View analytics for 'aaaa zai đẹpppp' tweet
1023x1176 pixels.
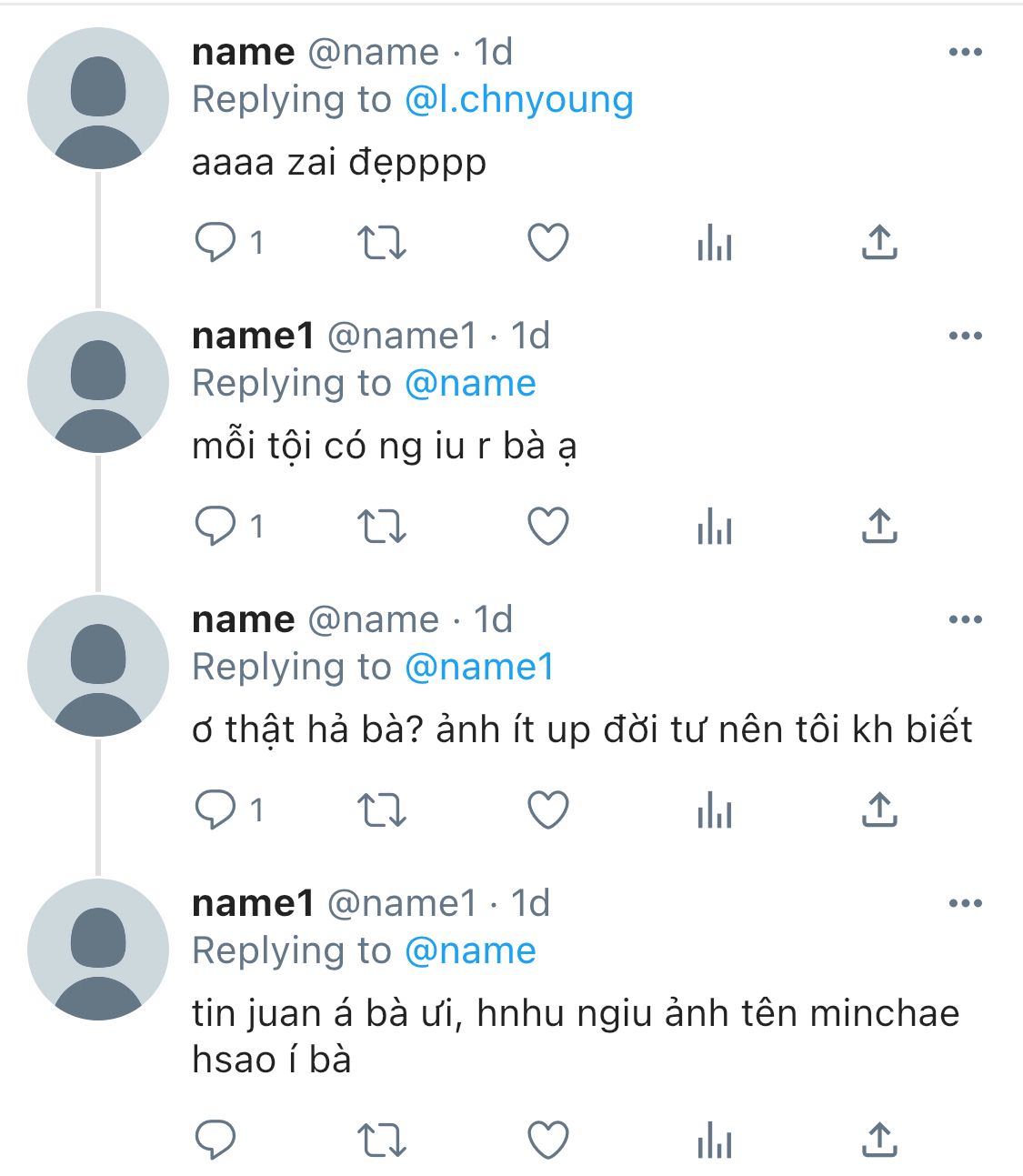[x=715, y=243]
